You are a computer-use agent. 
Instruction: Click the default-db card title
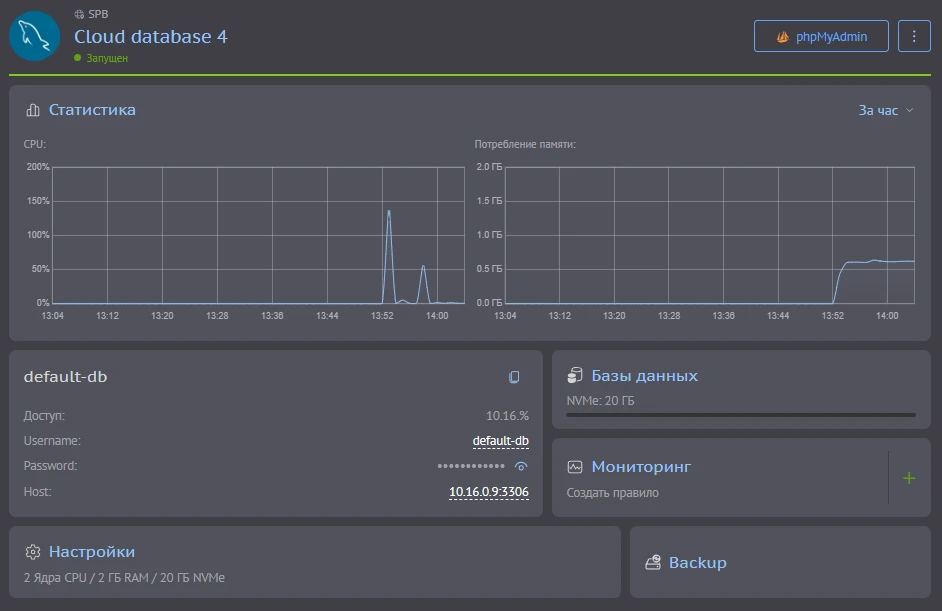[65, 377]
